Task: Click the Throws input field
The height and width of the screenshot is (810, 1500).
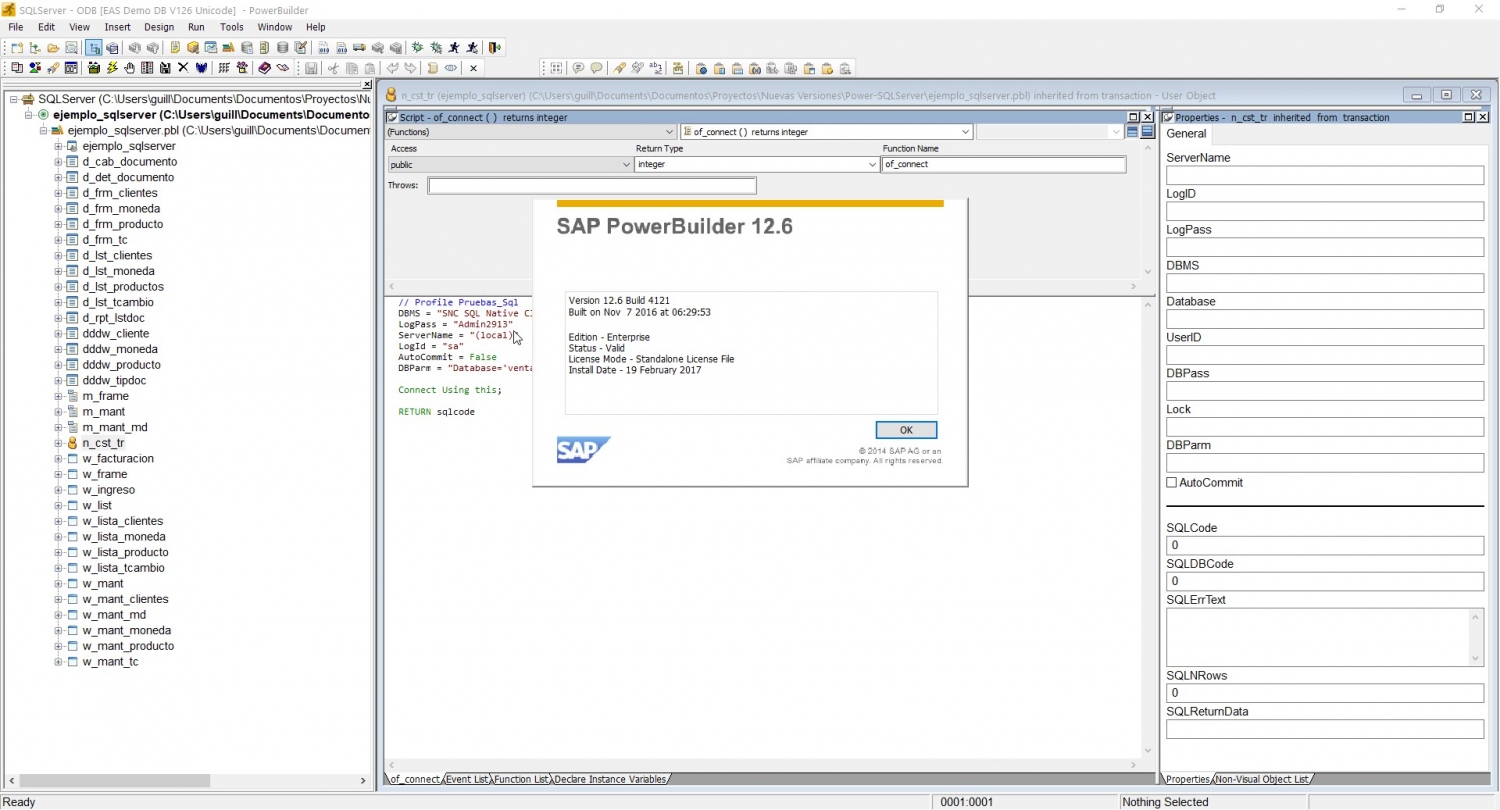Action: [592, 186]
